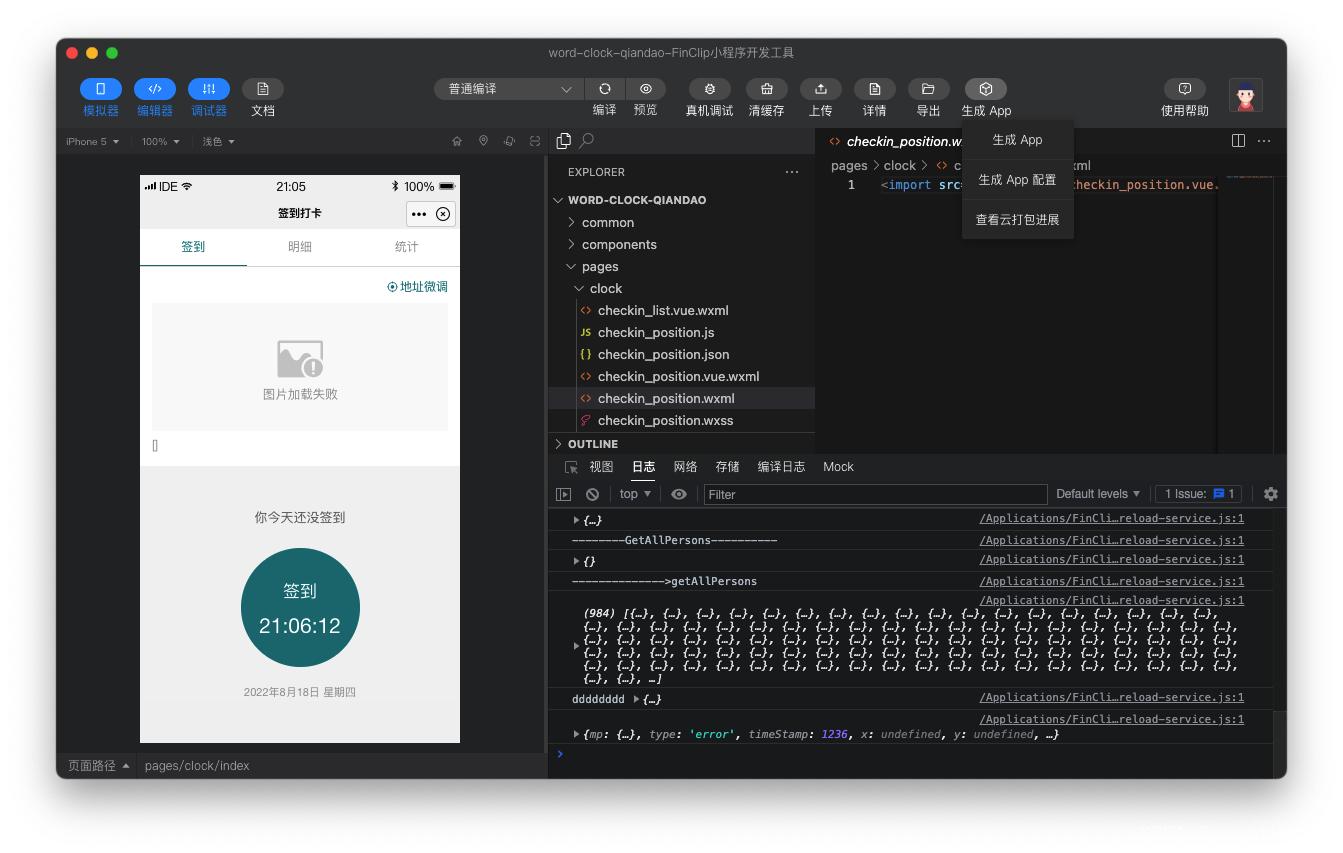This screenshot has width=1343, height=853.
Task: Click the 导出 export icon
Action: pyautogui.click(x=929, y=89)
